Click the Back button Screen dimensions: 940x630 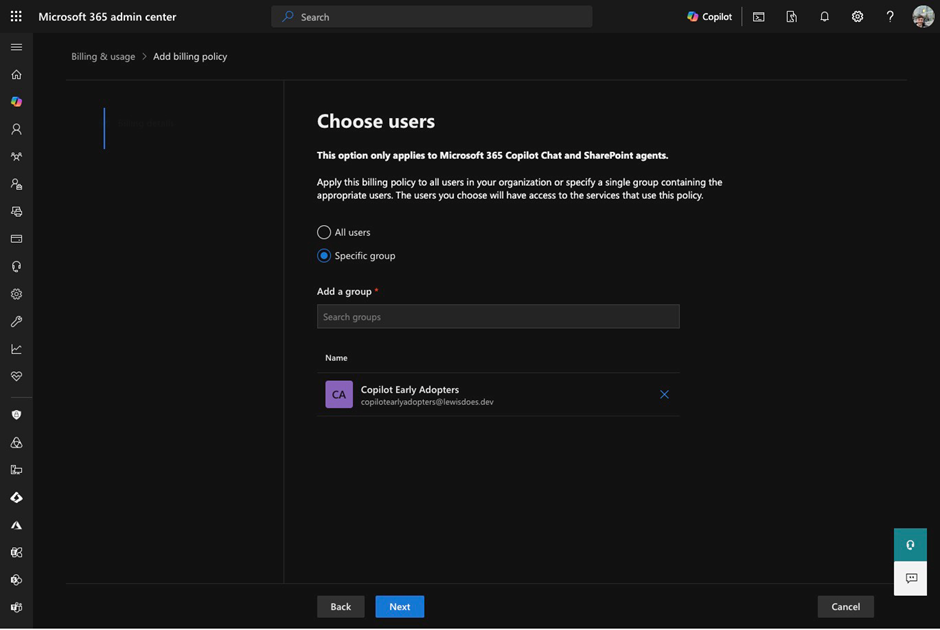(x=341, y=607)
